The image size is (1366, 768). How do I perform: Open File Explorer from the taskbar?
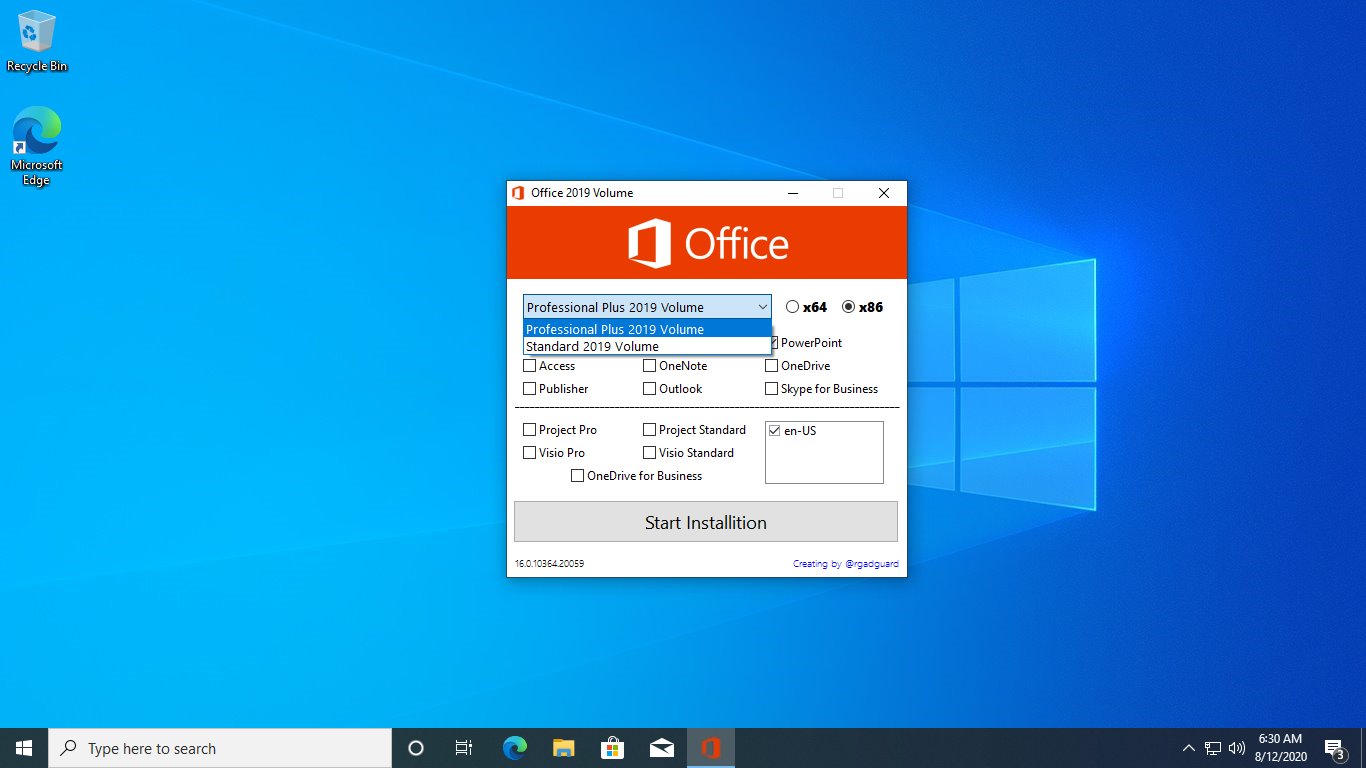point(563,747)
